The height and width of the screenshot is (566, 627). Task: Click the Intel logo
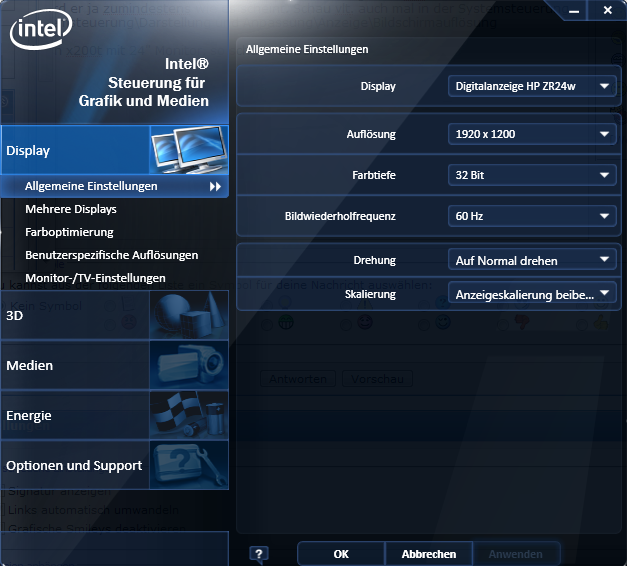tap(41, 29)
